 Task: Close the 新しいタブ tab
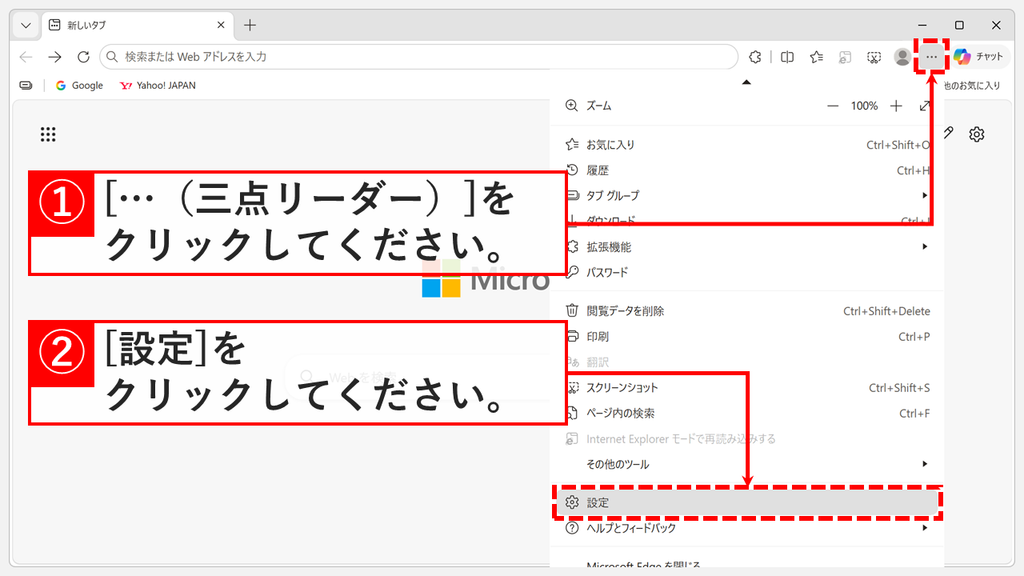click(221, 25)
